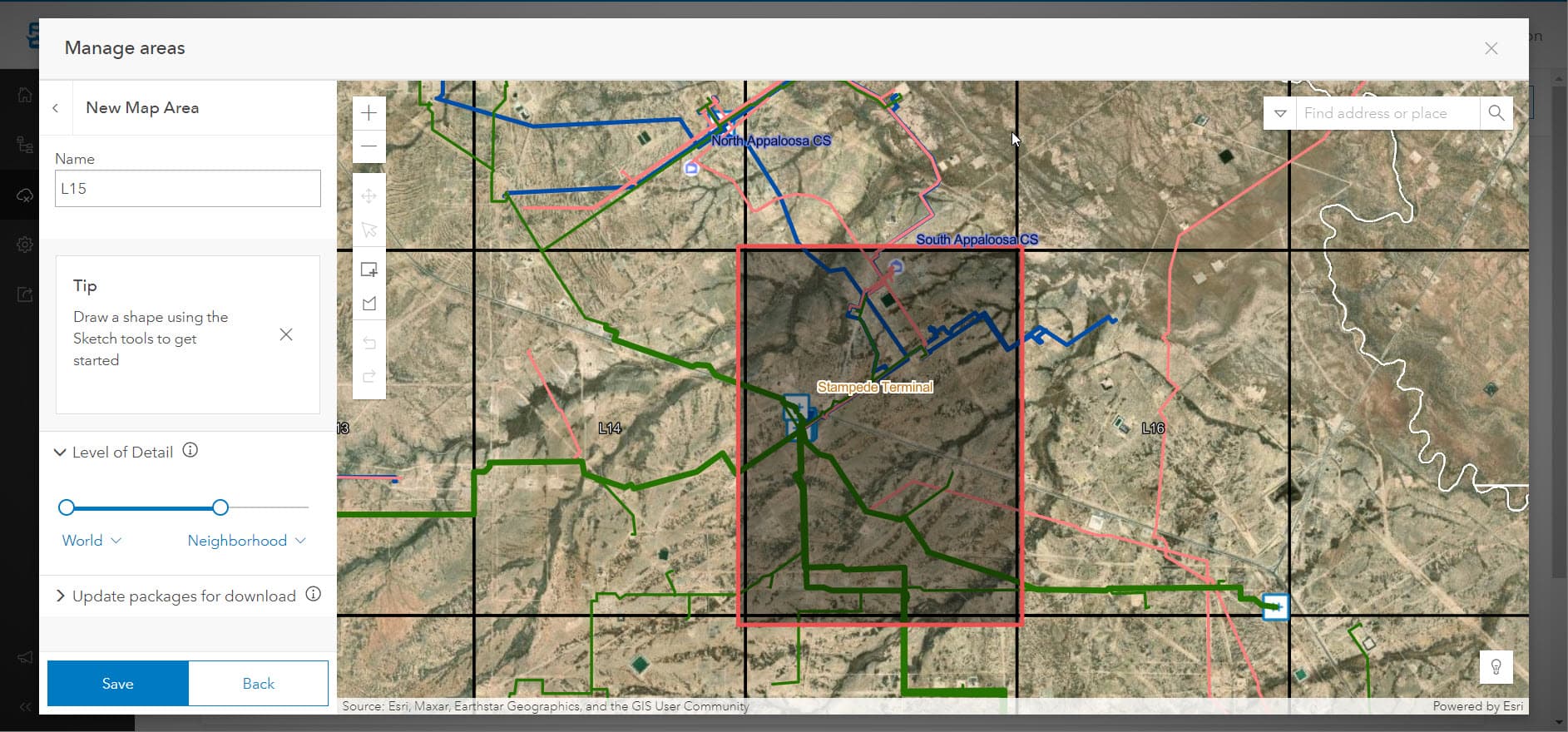Click the settings gear in left sidebar
1568x732 pixels.
point(25,245)
